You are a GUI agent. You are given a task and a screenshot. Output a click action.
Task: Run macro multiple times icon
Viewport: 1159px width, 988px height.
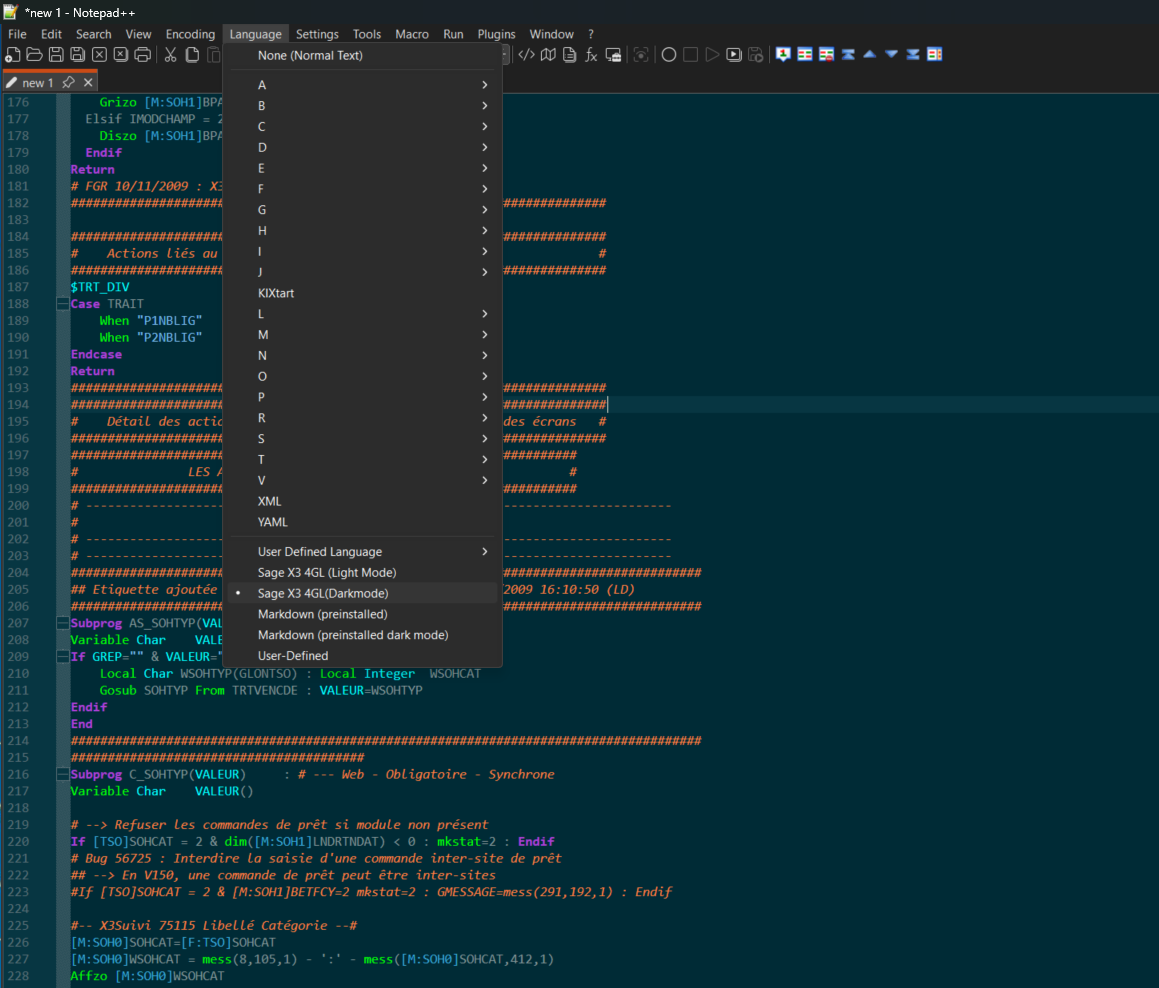pyautogui.click(x=734, y=55)
